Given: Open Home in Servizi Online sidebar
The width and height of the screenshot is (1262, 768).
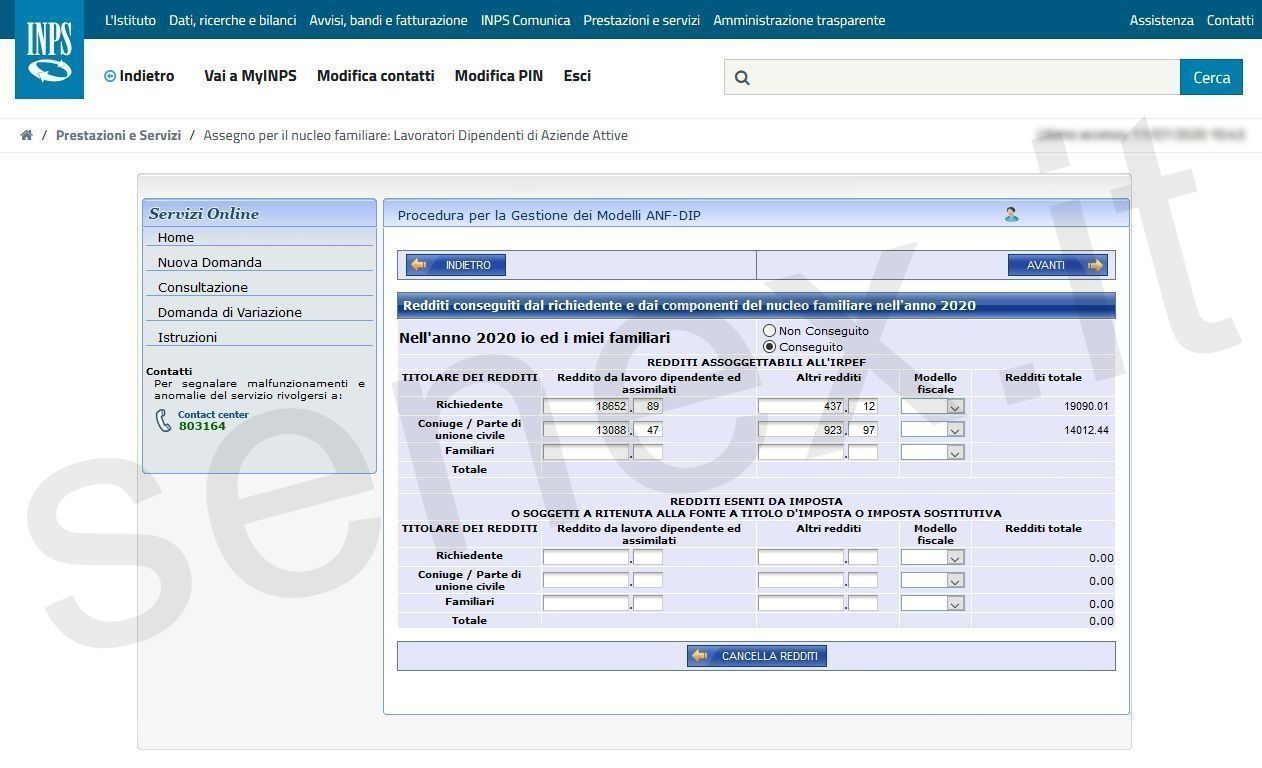Looking at the screenshot, I should pos(176,238).
